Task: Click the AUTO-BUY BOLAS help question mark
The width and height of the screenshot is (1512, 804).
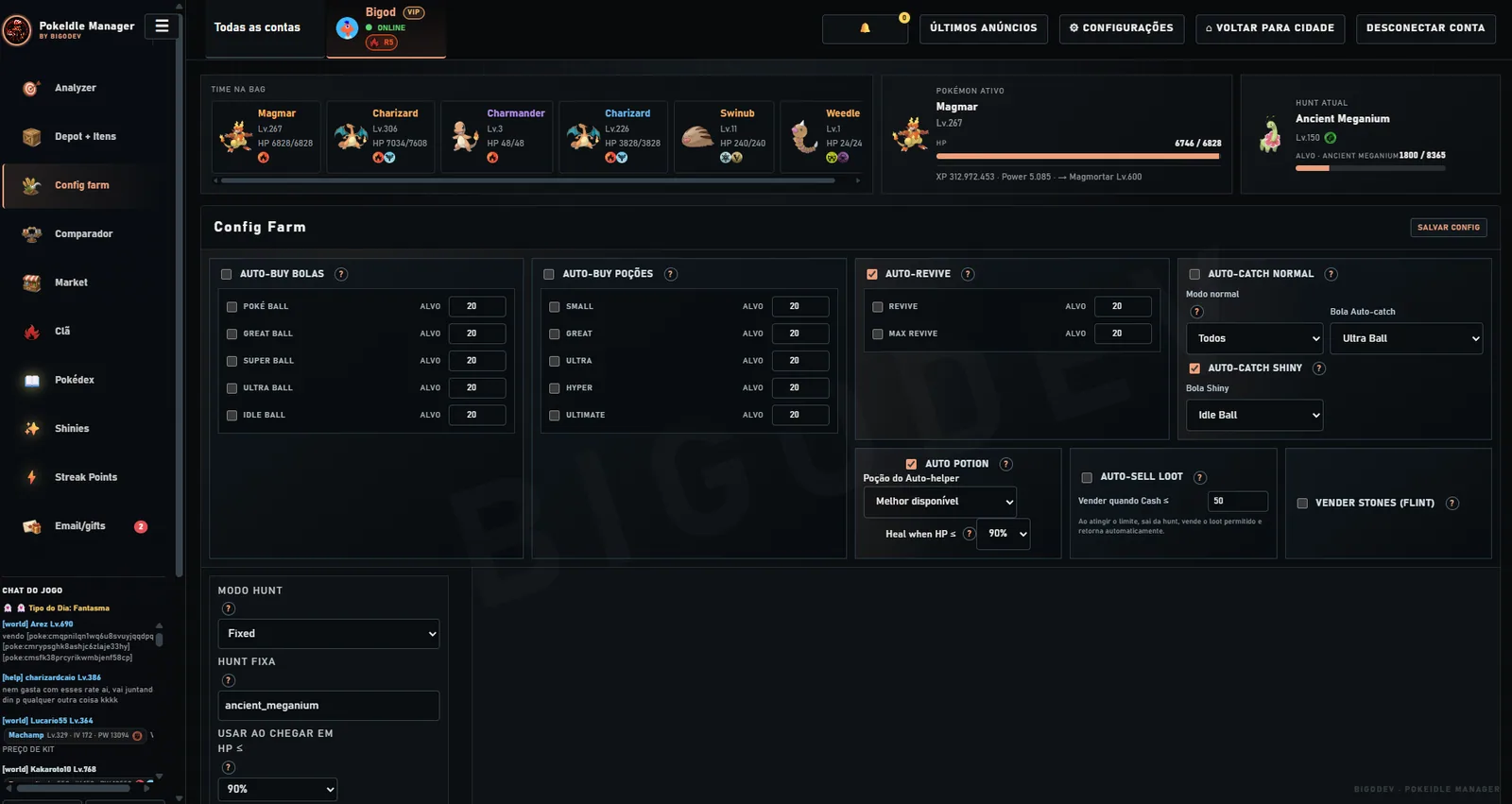Action: (x=341, y=274)
